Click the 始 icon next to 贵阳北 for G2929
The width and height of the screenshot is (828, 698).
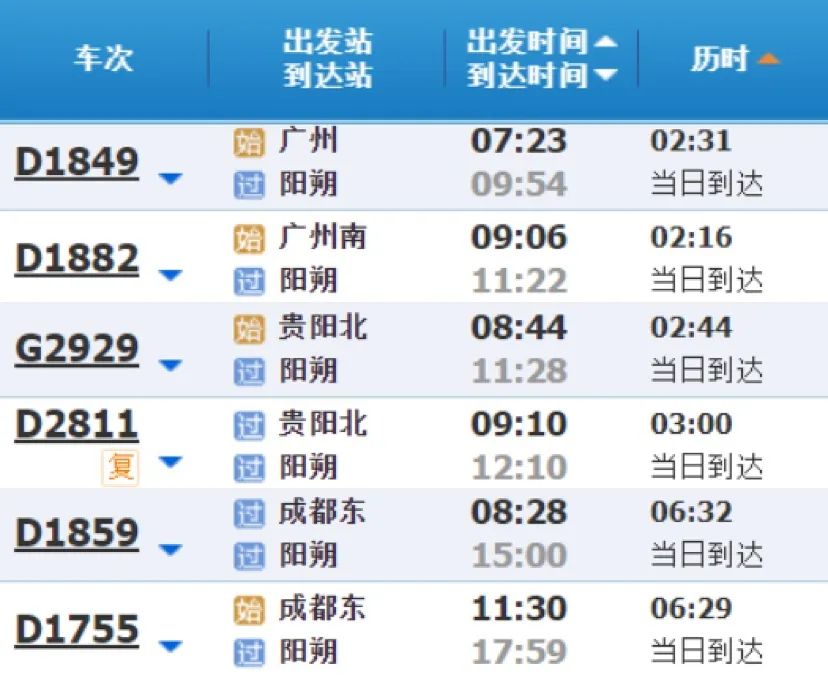[249, 328]
